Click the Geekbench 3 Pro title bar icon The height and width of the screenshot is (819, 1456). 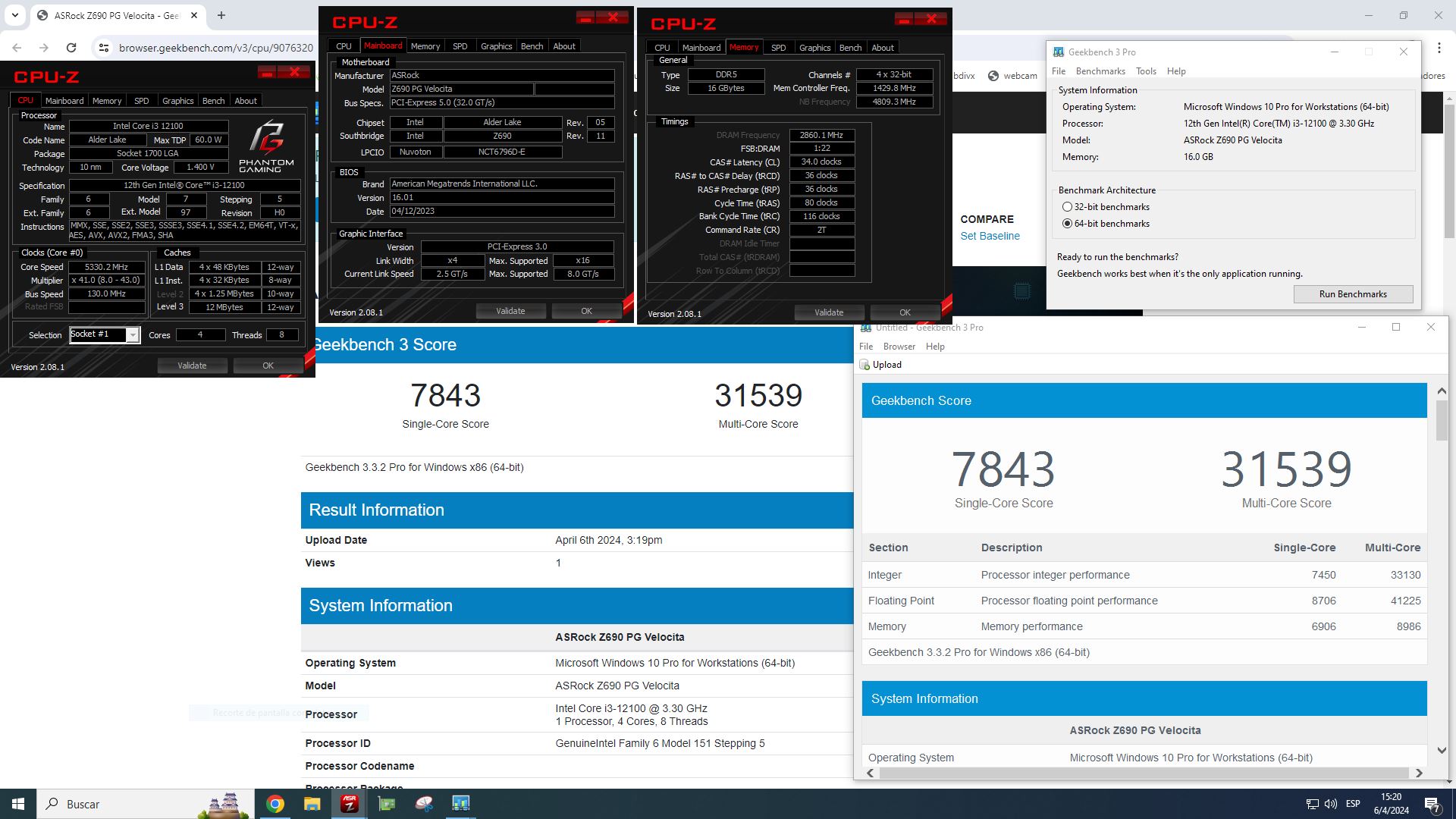1059,52
